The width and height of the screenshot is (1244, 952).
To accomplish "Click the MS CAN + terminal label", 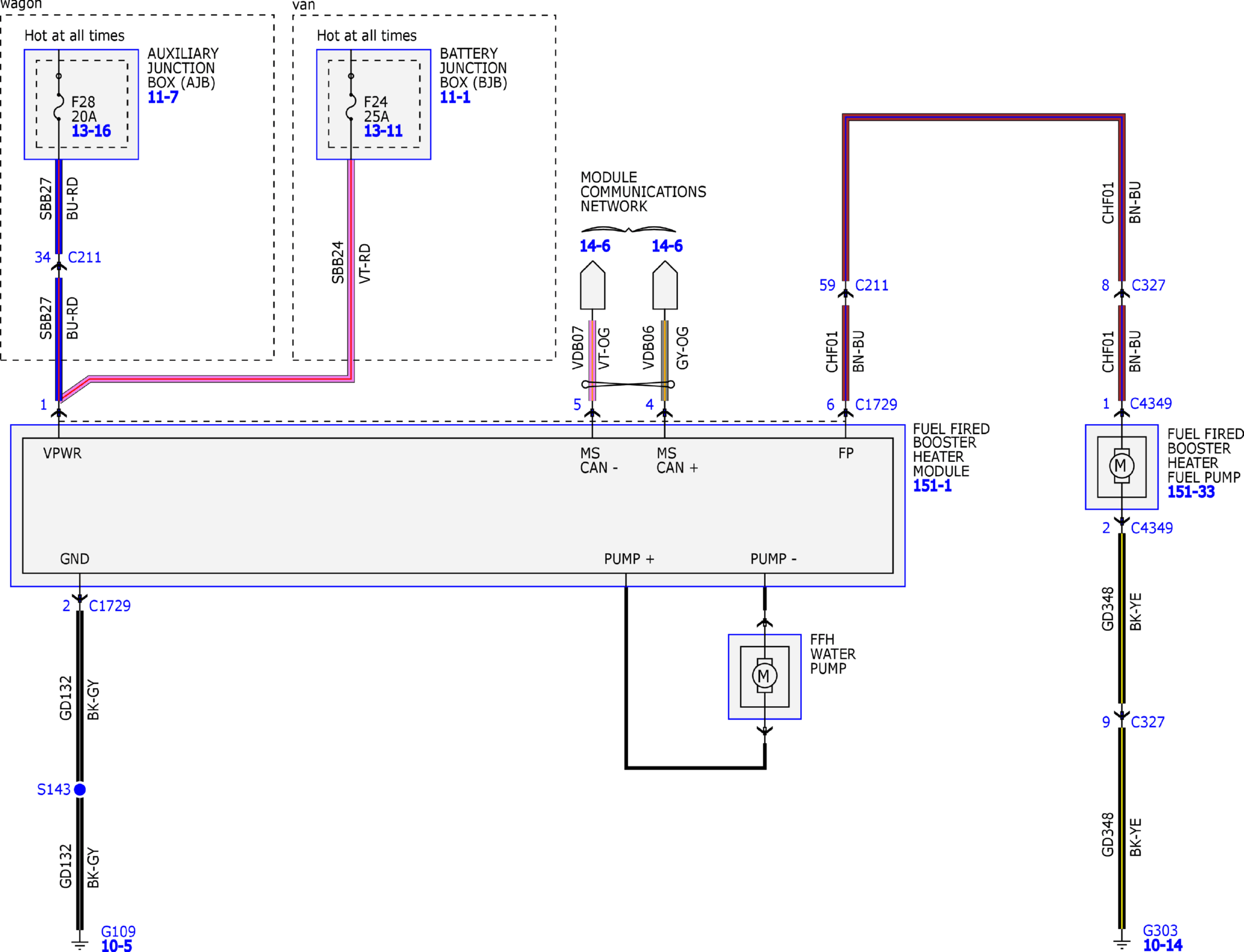I will 677,461.
